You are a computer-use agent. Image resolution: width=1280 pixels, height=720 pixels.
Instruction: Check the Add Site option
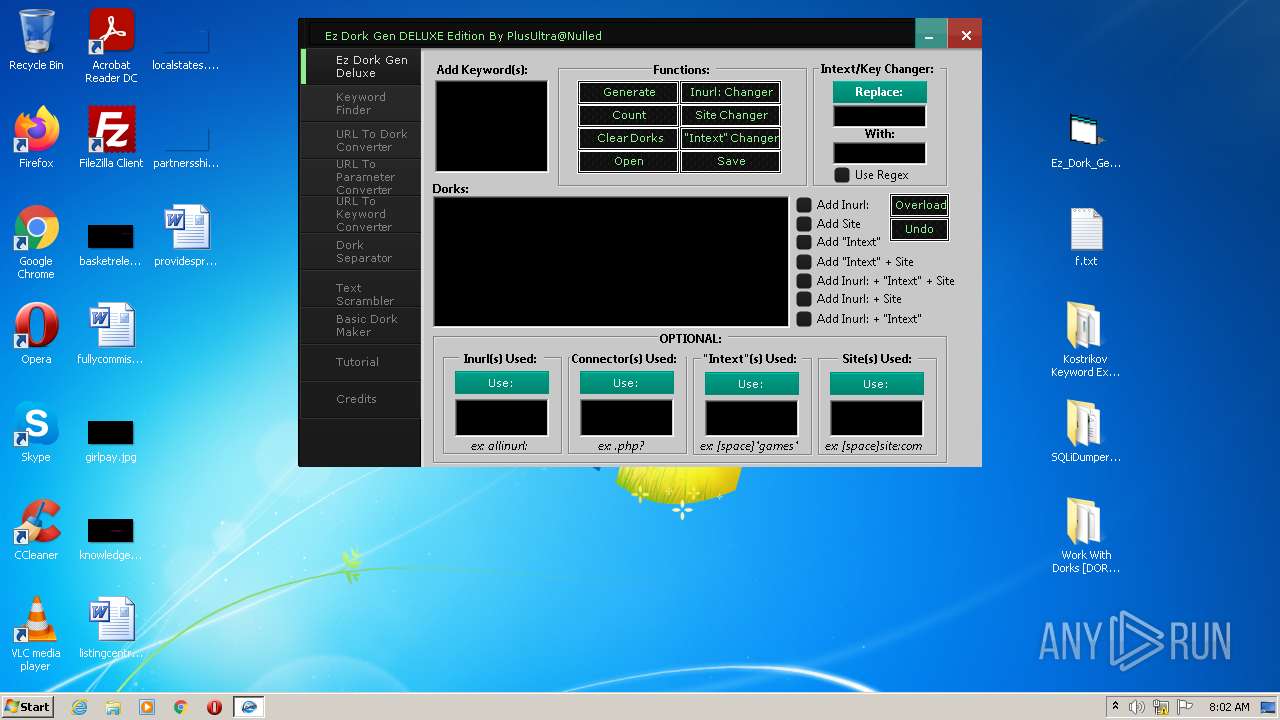pyautogui.click(x=804, y=224)
